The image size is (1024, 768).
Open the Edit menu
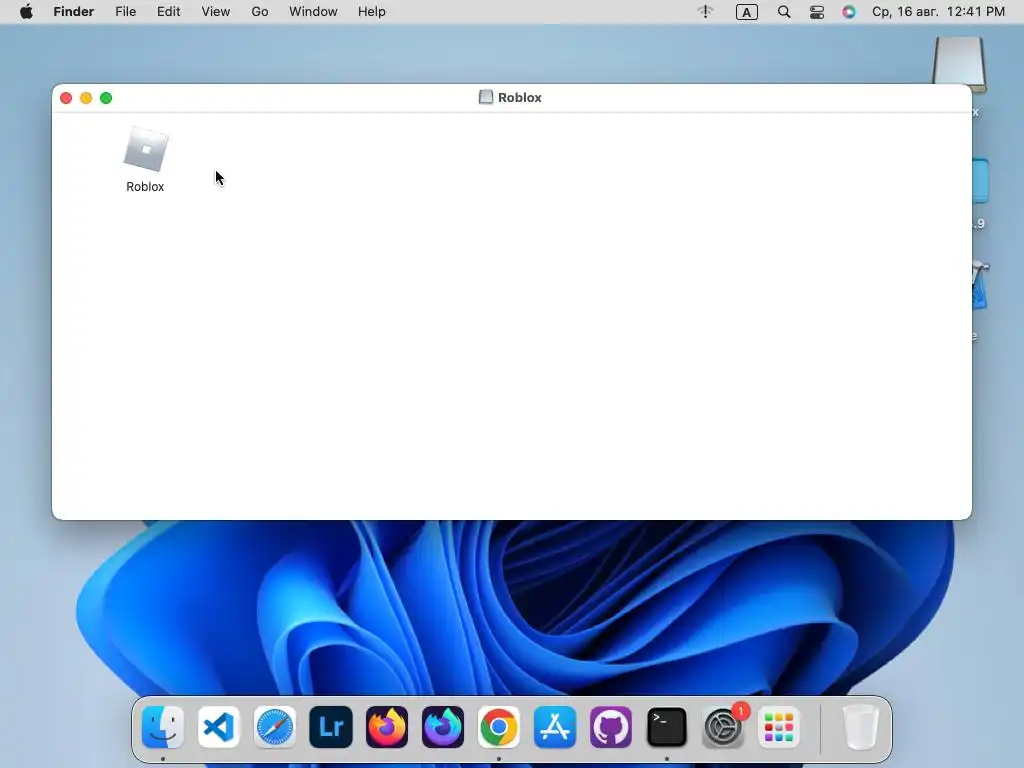coord(168,12)
